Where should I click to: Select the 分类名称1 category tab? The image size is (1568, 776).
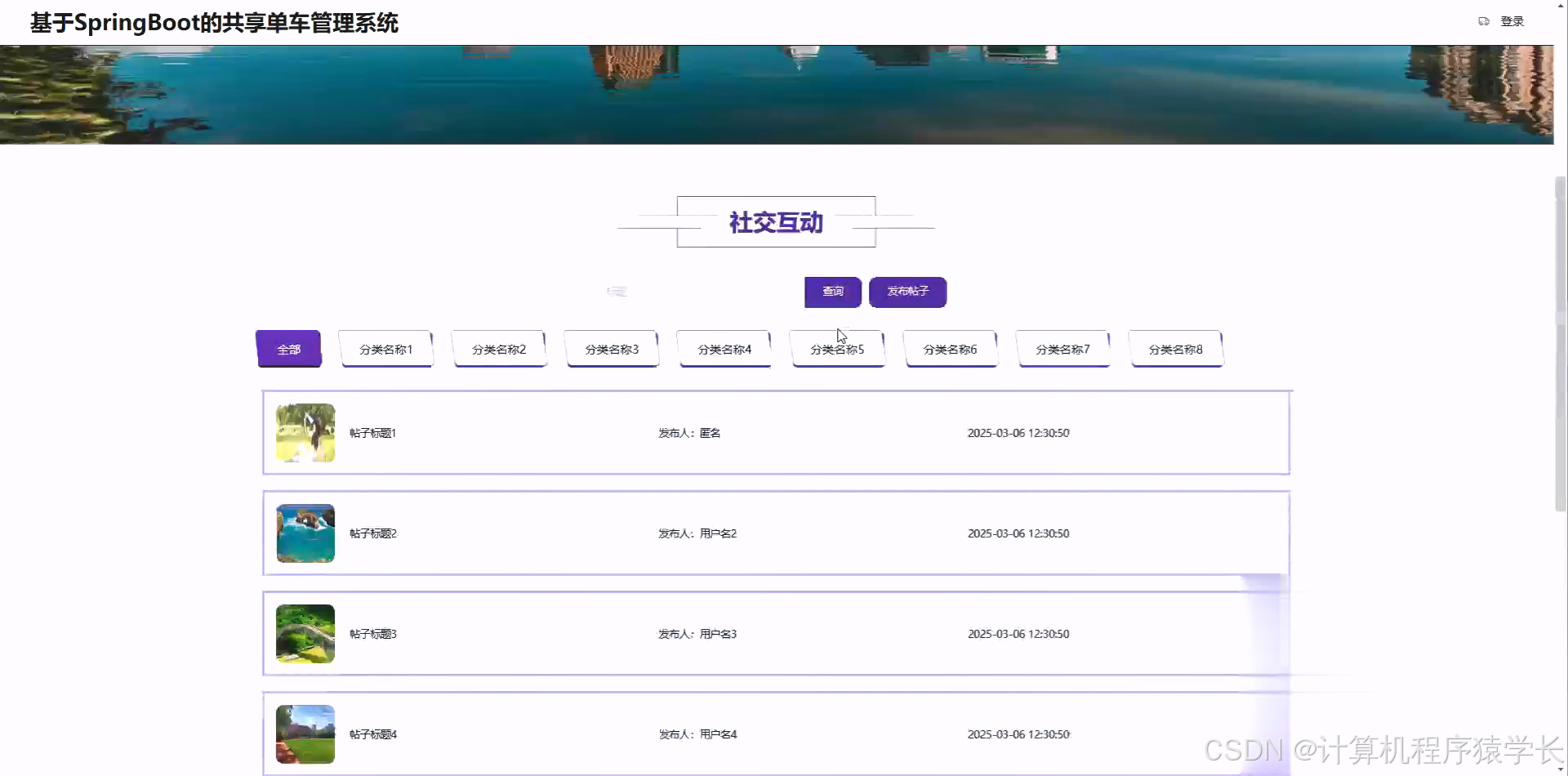click(x=385, y=348)
